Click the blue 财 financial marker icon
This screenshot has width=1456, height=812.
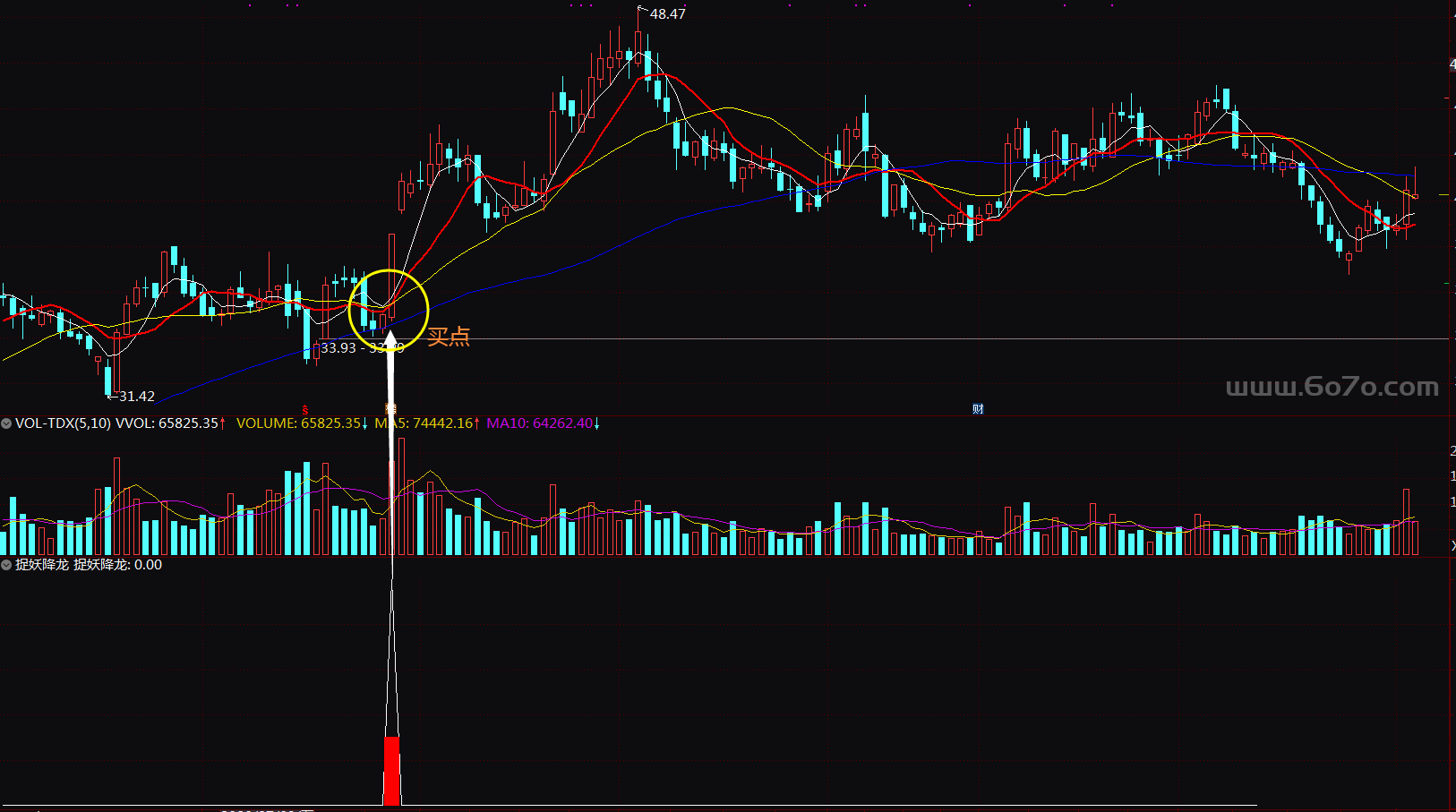point(978,409)
